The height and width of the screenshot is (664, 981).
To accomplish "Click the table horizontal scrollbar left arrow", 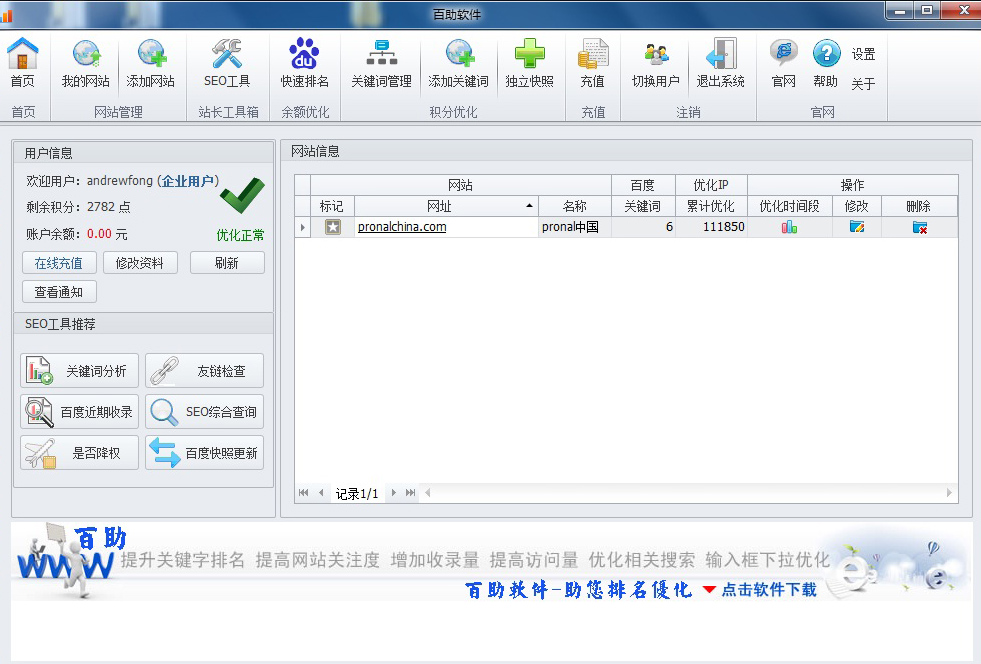I will point(428,493).
